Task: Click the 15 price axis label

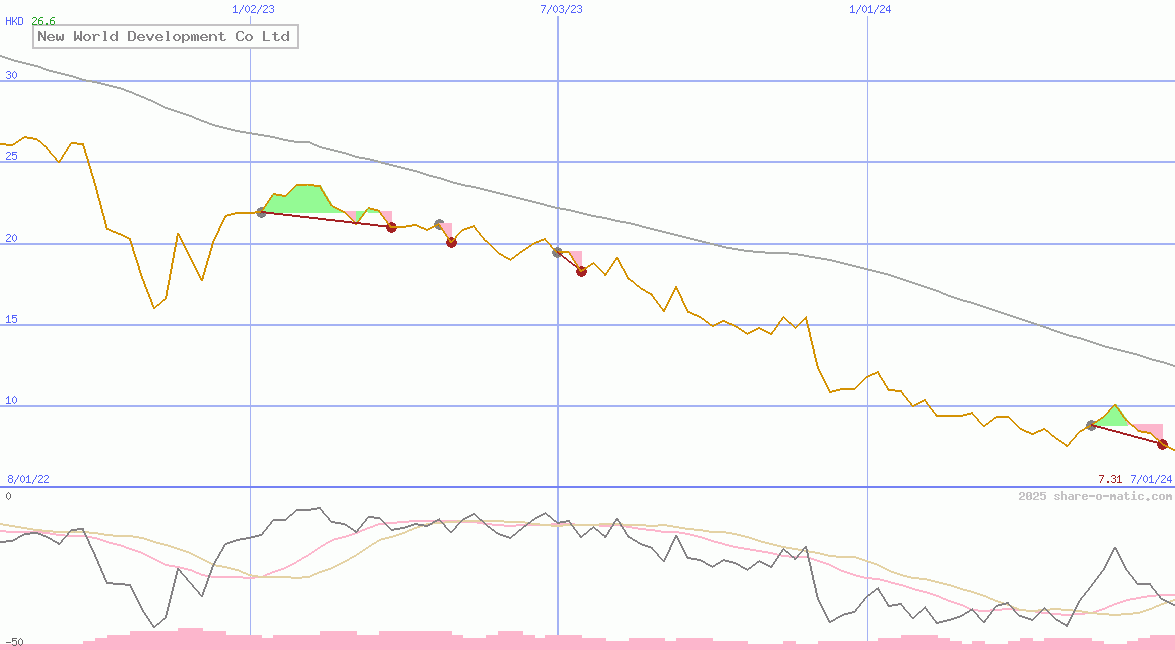Action: coord(11,319)
